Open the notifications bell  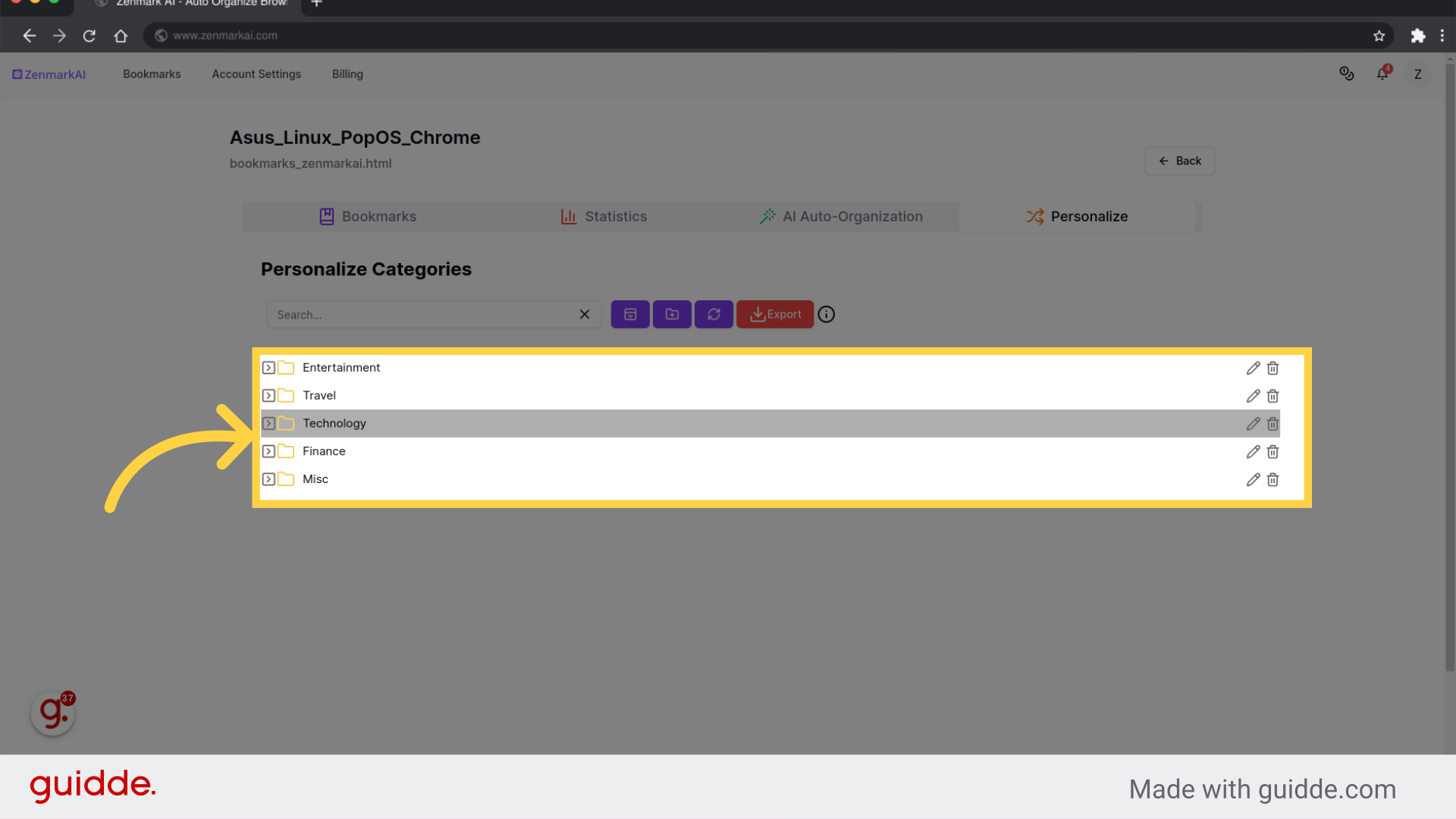point(1382,74)
